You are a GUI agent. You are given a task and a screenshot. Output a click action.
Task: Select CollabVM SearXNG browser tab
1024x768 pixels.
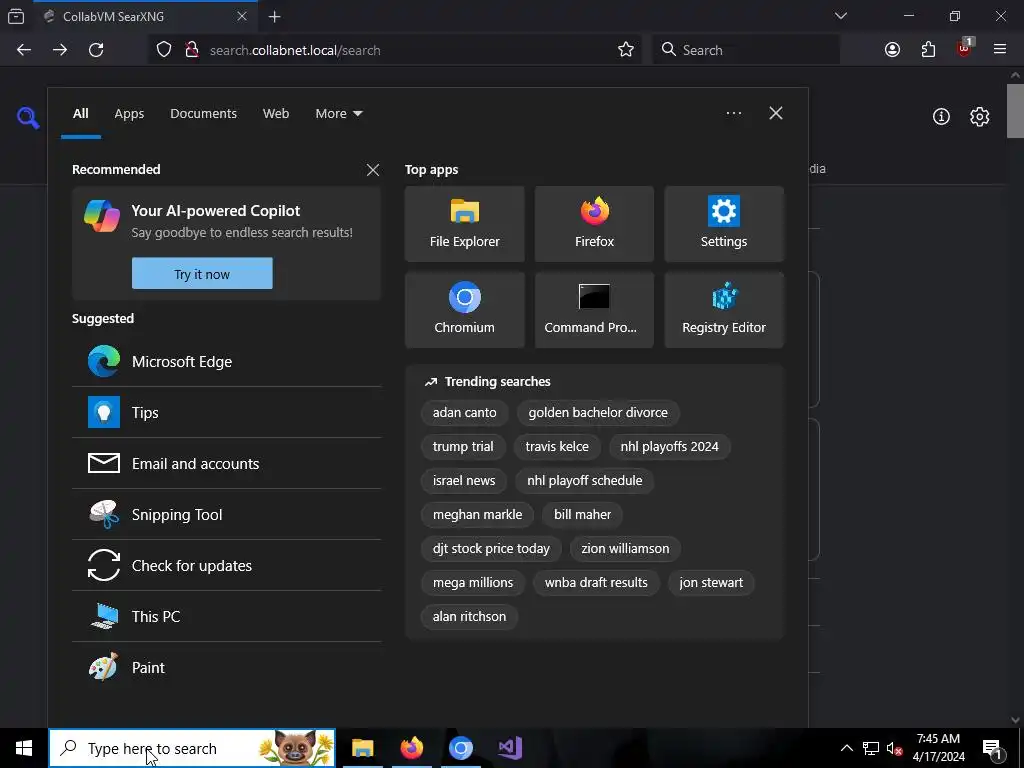(x=145, y=16)
